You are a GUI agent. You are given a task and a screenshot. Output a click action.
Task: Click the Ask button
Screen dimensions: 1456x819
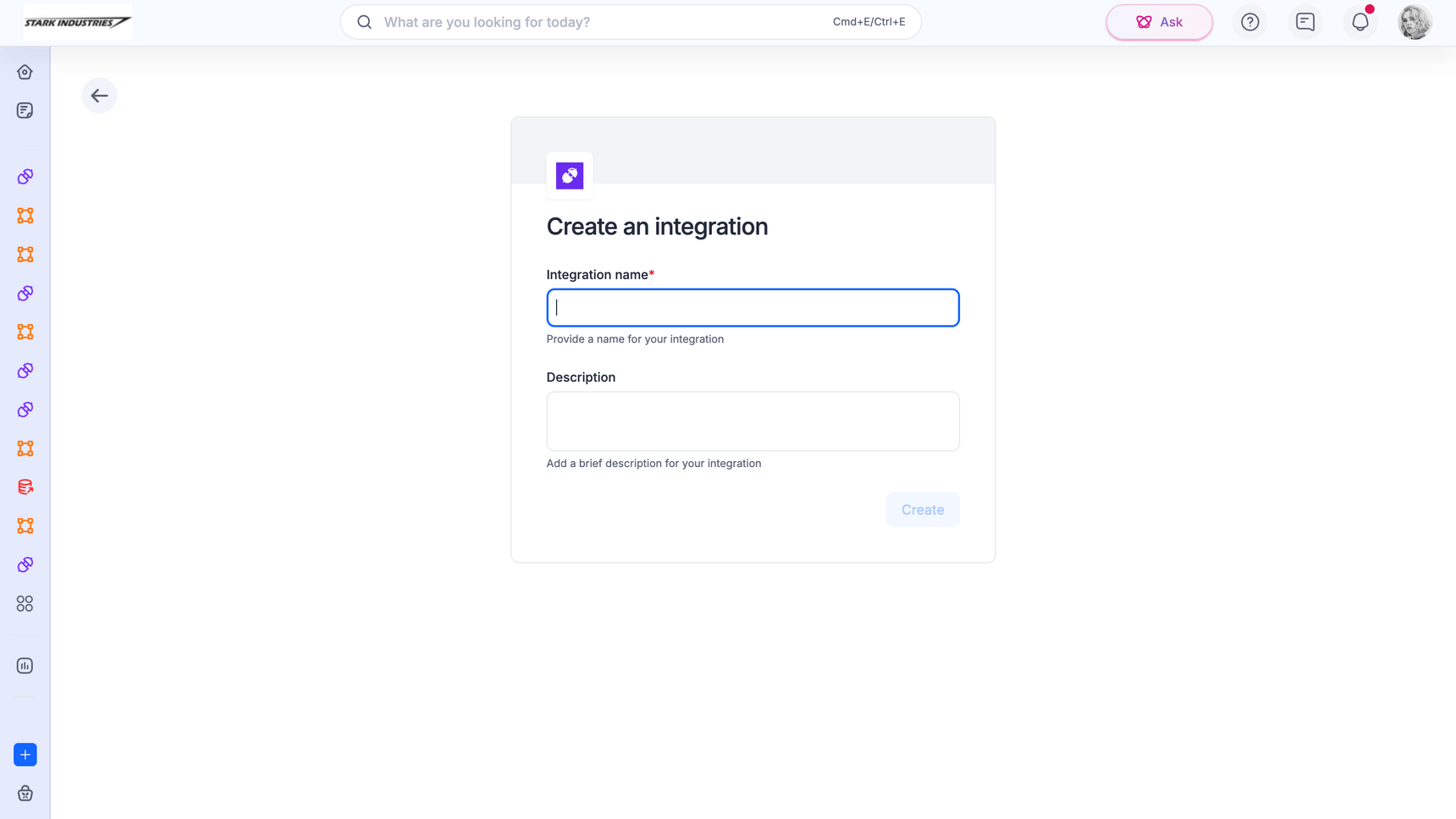(x=1159, y=22)
